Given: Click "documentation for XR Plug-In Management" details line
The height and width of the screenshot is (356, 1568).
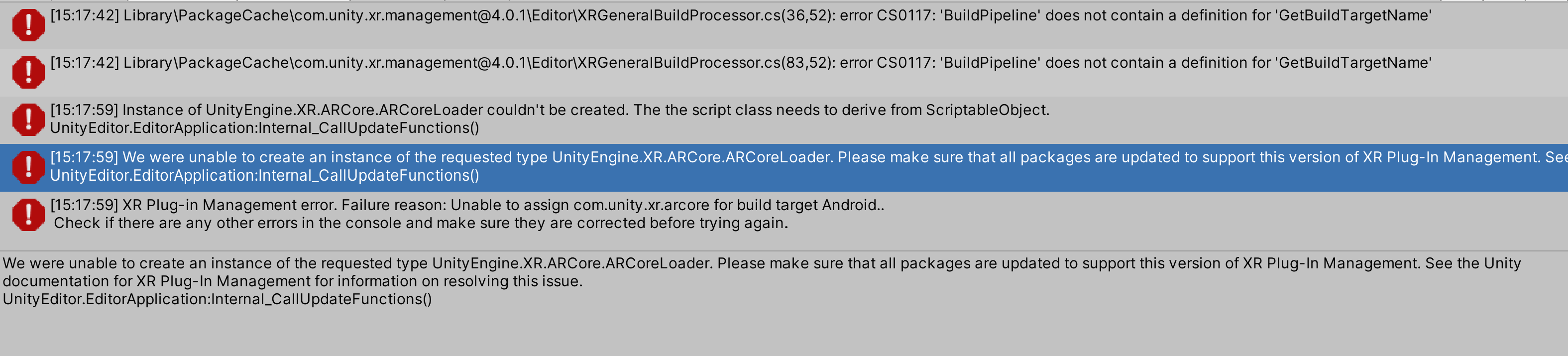Looking at the screenshot, I should 292,281.
